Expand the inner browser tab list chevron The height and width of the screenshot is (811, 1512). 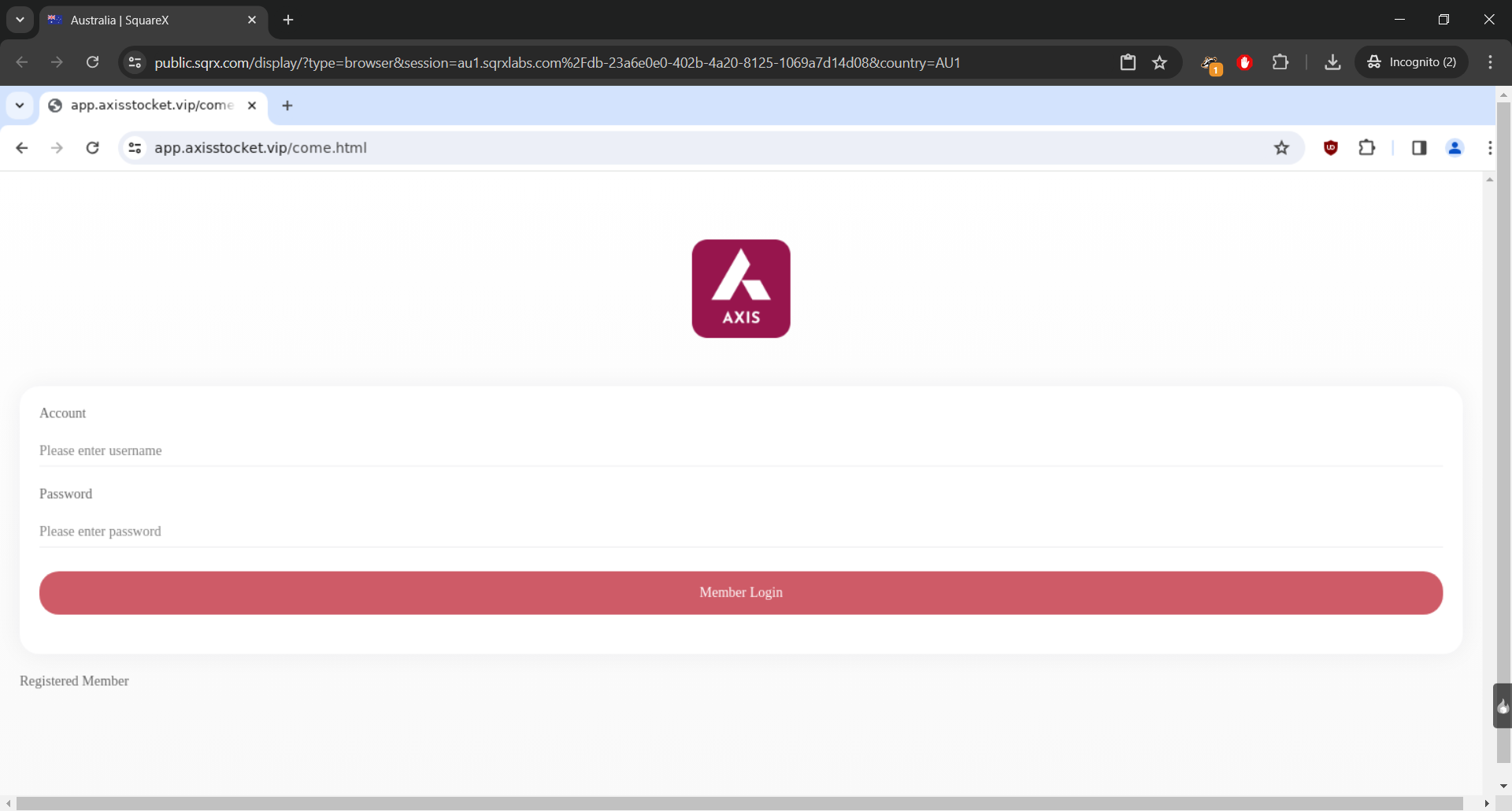tap(20, 106)
